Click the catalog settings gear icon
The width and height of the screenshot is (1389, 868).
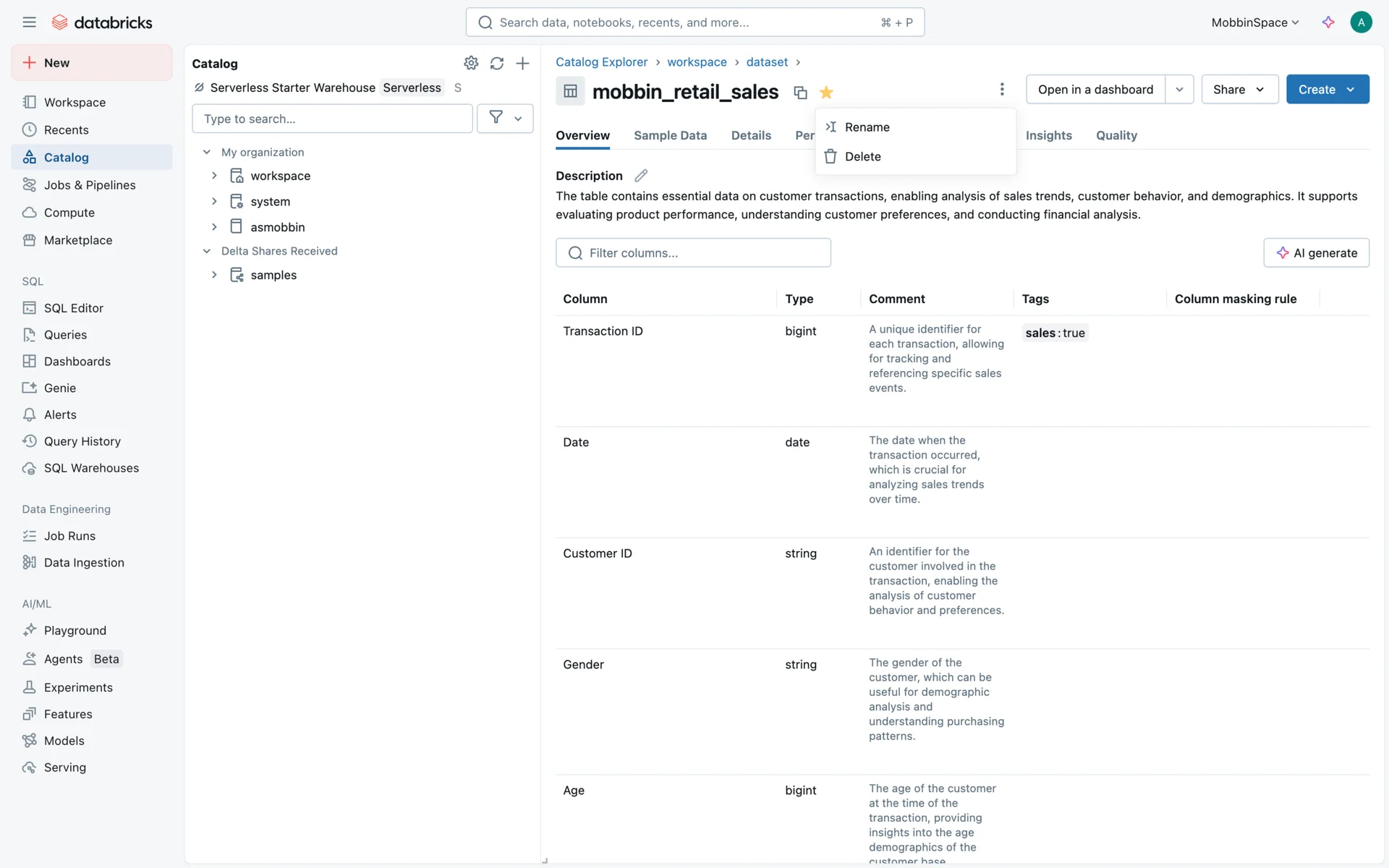point(471,64)
